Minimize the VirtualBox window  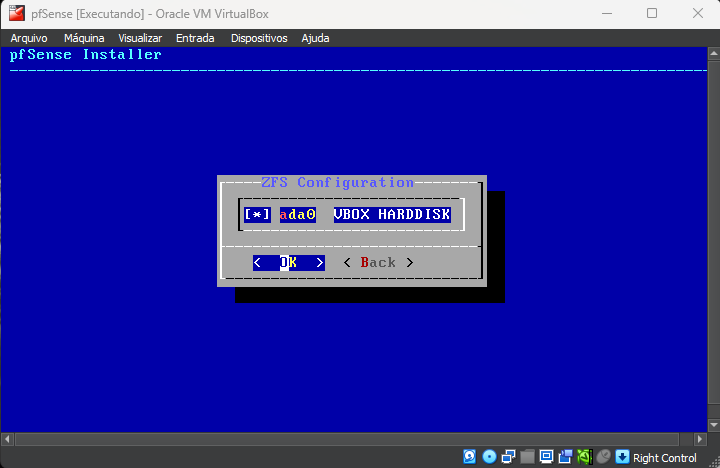click(x=607, y=13)
